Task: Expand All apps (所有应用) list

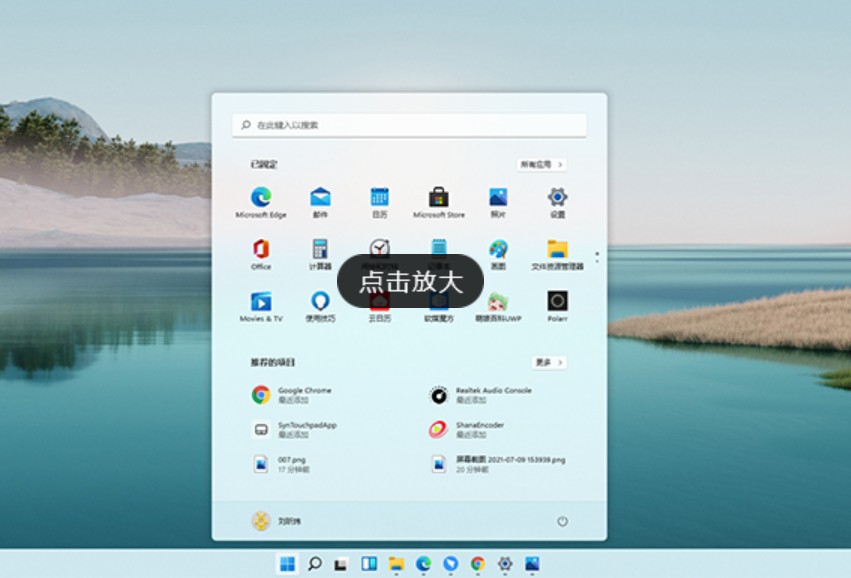Action: 542,164
